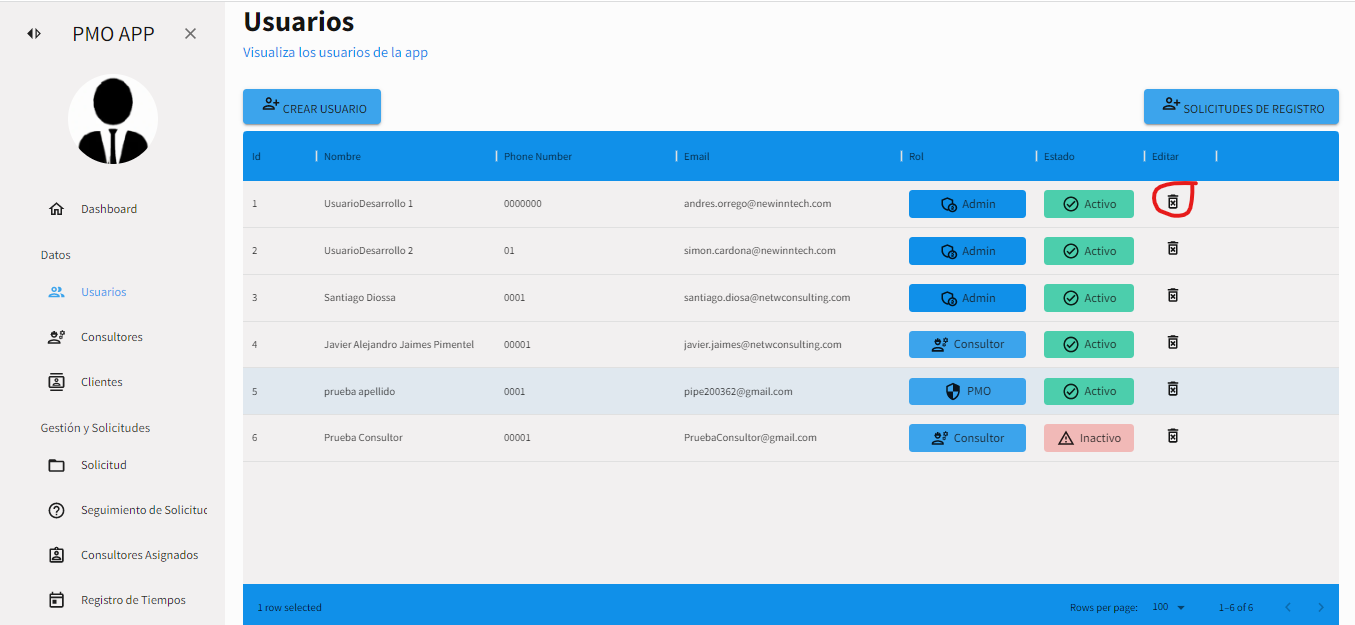Screen dimensions: 1355x625
Task: Click phone number 0000000 cell
Action: click(523, 203)
